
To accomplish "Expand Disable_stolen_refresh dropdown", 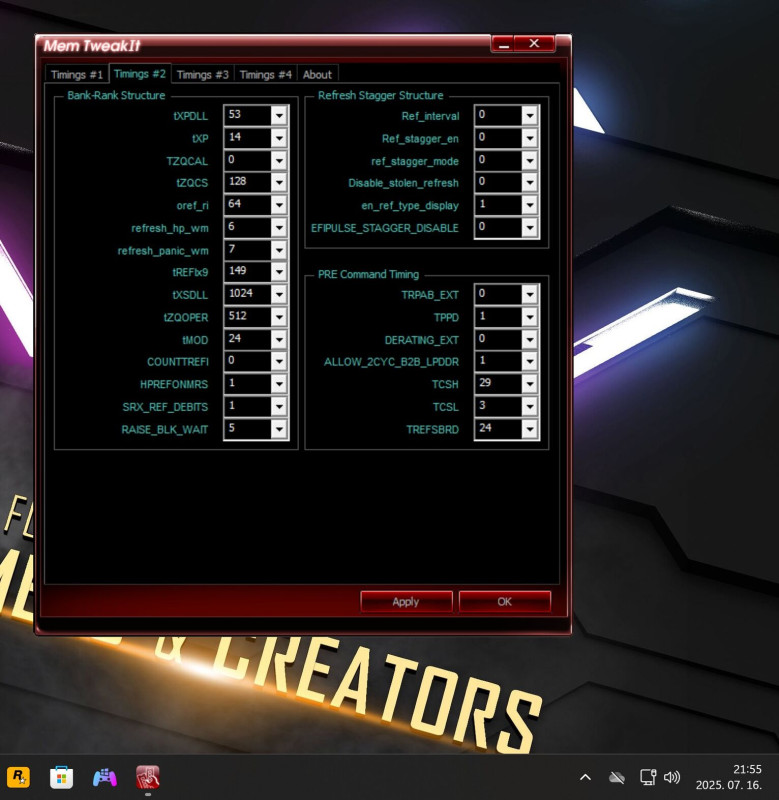I will [x=530, y=183].
